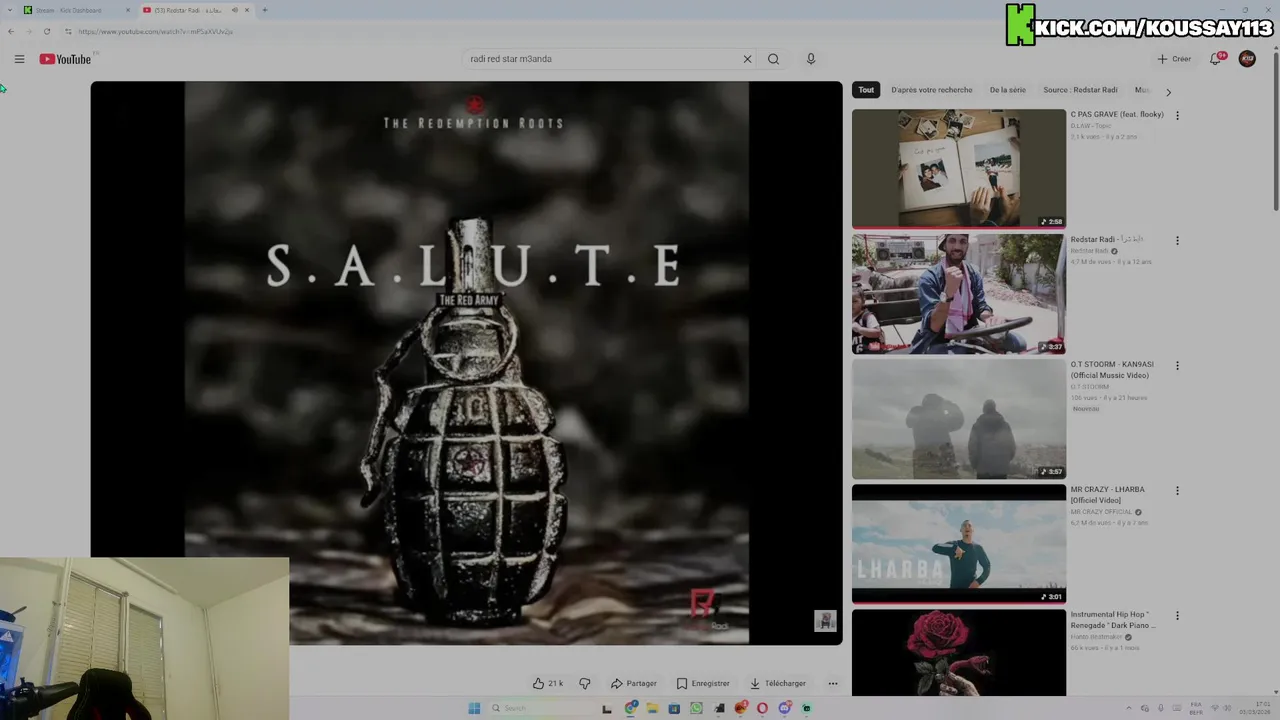The width and height of the screenshot is (1280, 720).
Task: Click Créer button
Action: tap(1174, 59)
